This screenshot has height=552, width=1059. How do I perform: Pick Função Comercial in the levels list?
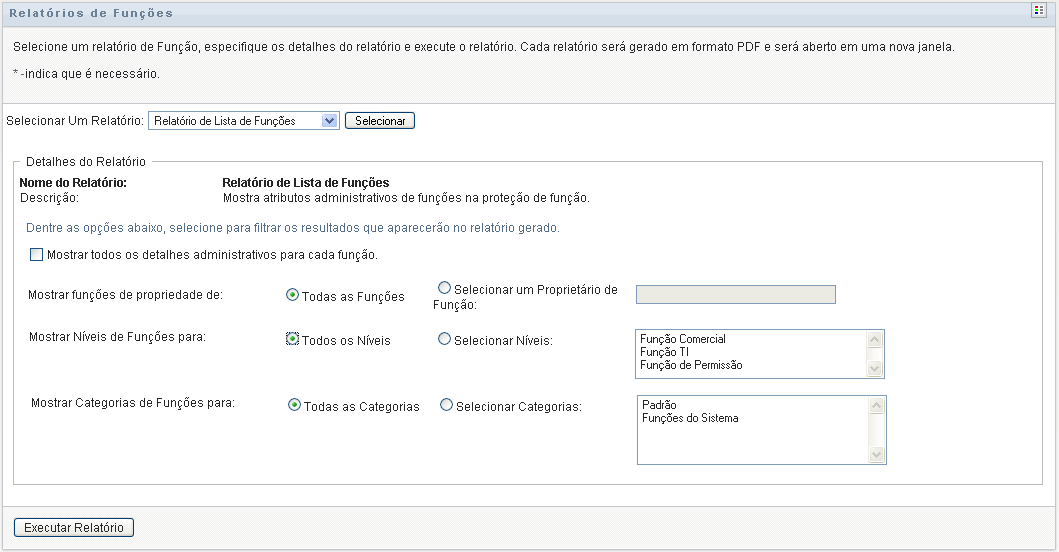pos(683,340)
